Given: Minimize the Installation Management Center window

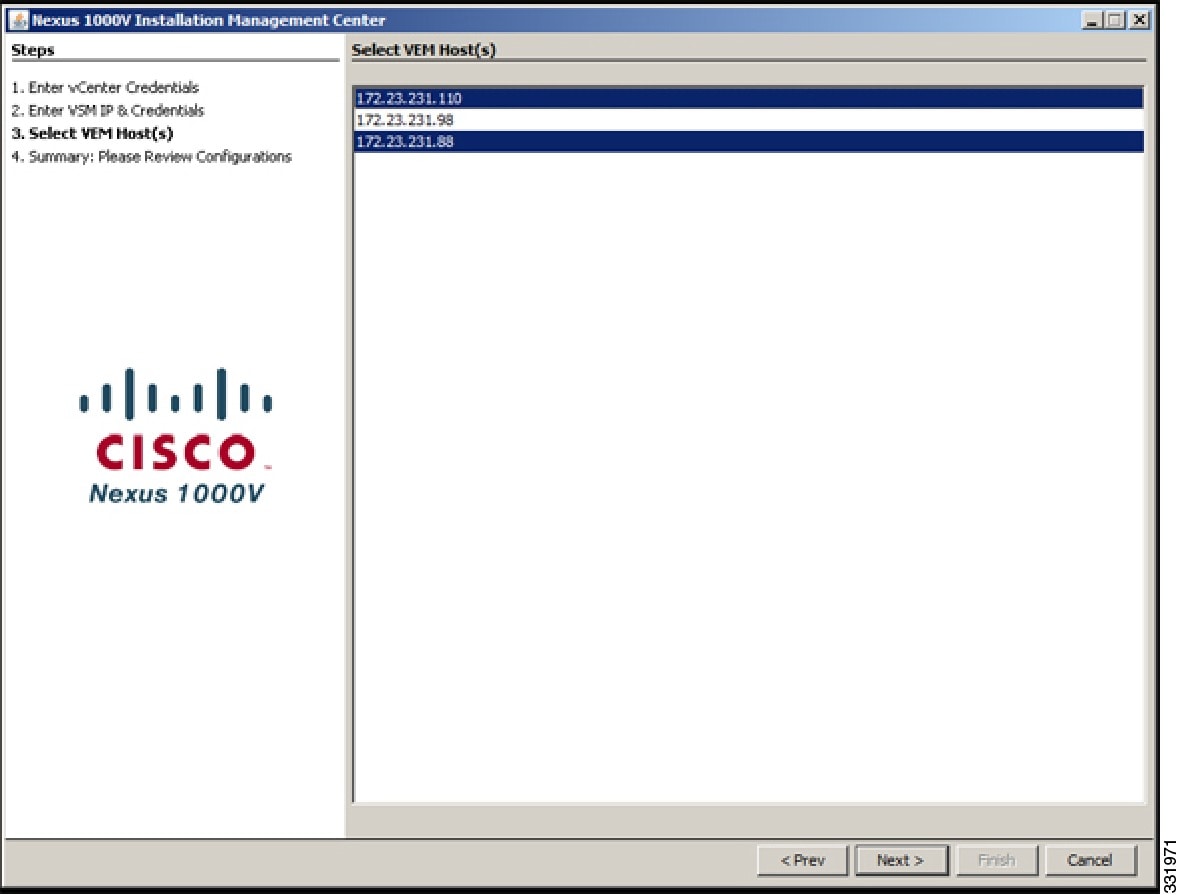Looking at the screenshot, I should pos(1091,20).
